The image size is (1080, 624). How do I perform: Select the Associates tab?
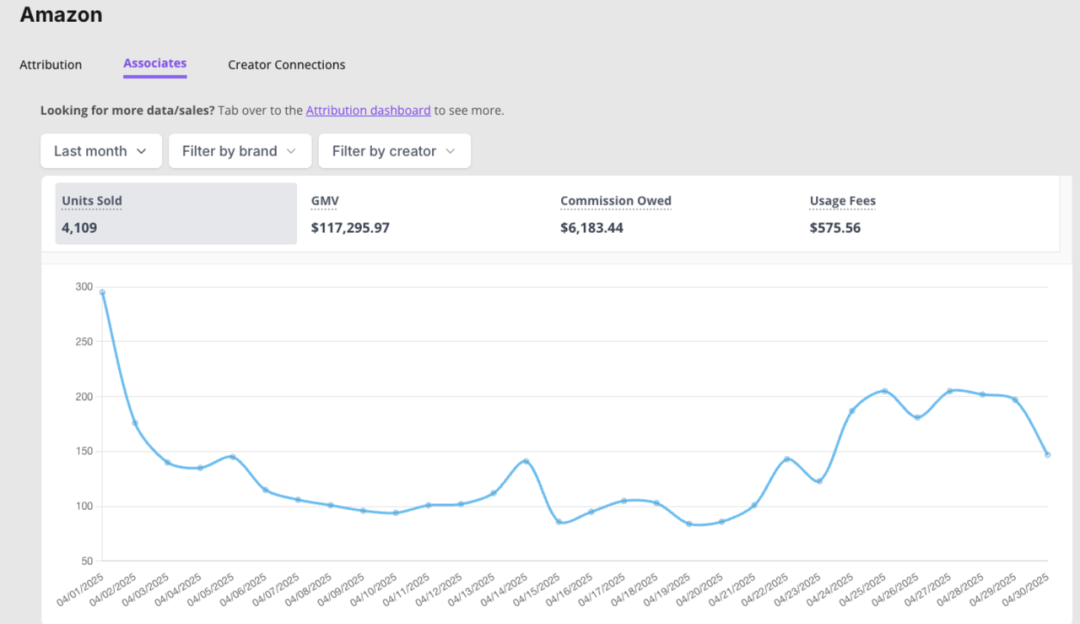[x=155, y=64]
